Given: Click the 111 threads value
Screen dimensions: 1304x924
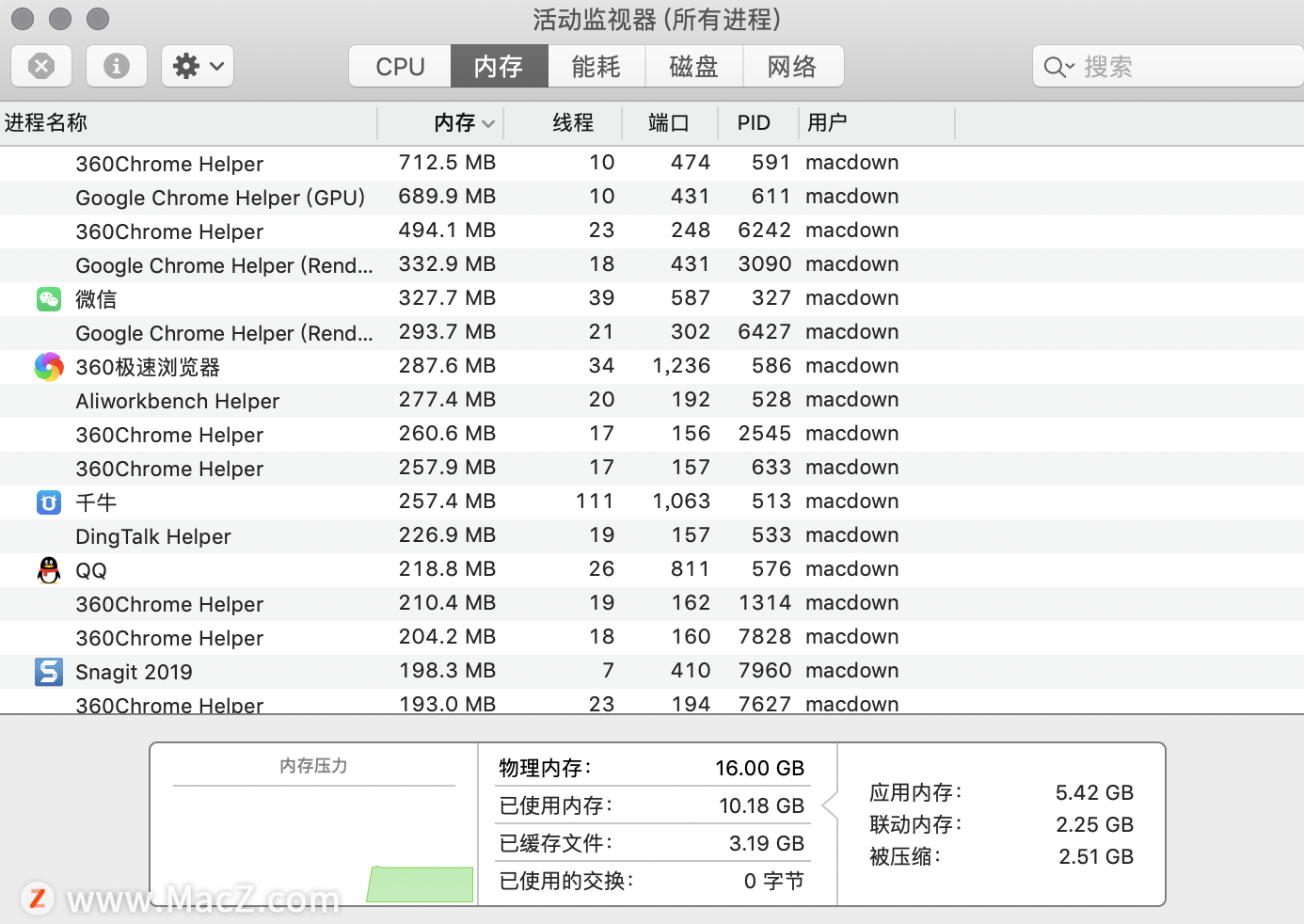Looking at the screenshot, I should pos(595,501).
